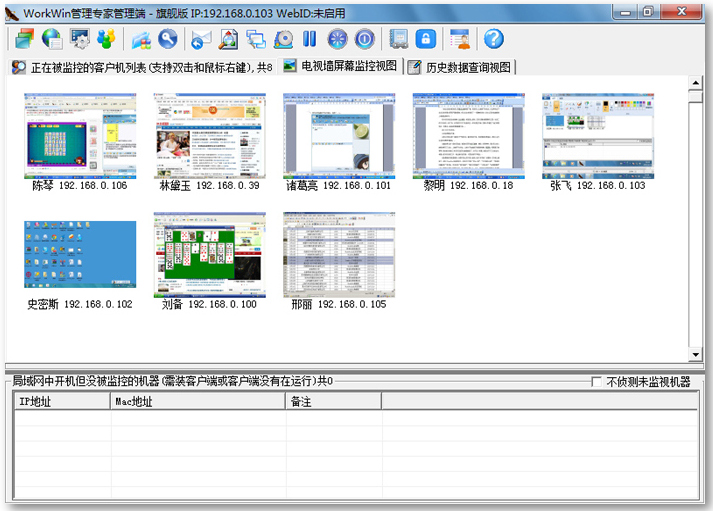Open the folder with colored blocks icon
Viewport: 713px width, 511px height.
coord(141,39)
